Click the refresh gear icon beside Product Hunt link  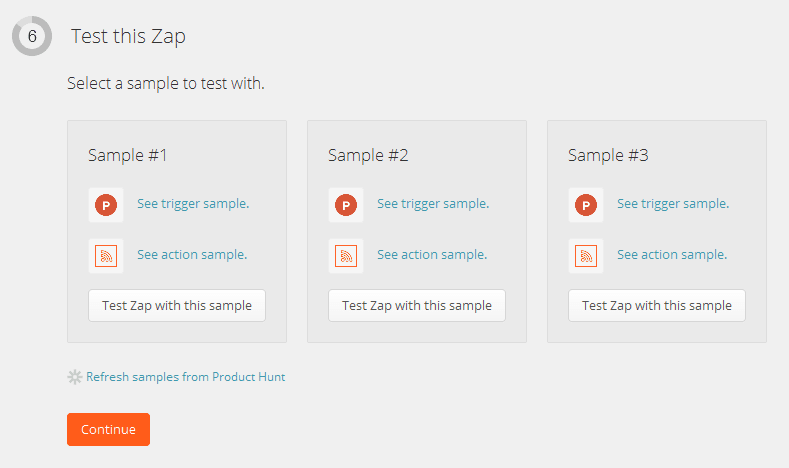coord(74,377)
